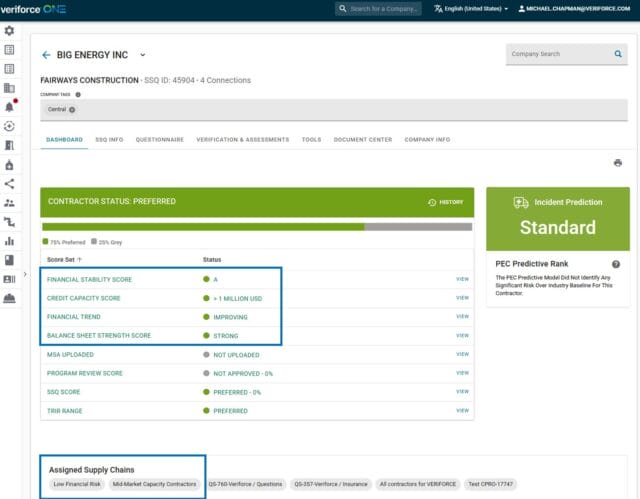Click View for Program Review Score

(462, 373)
